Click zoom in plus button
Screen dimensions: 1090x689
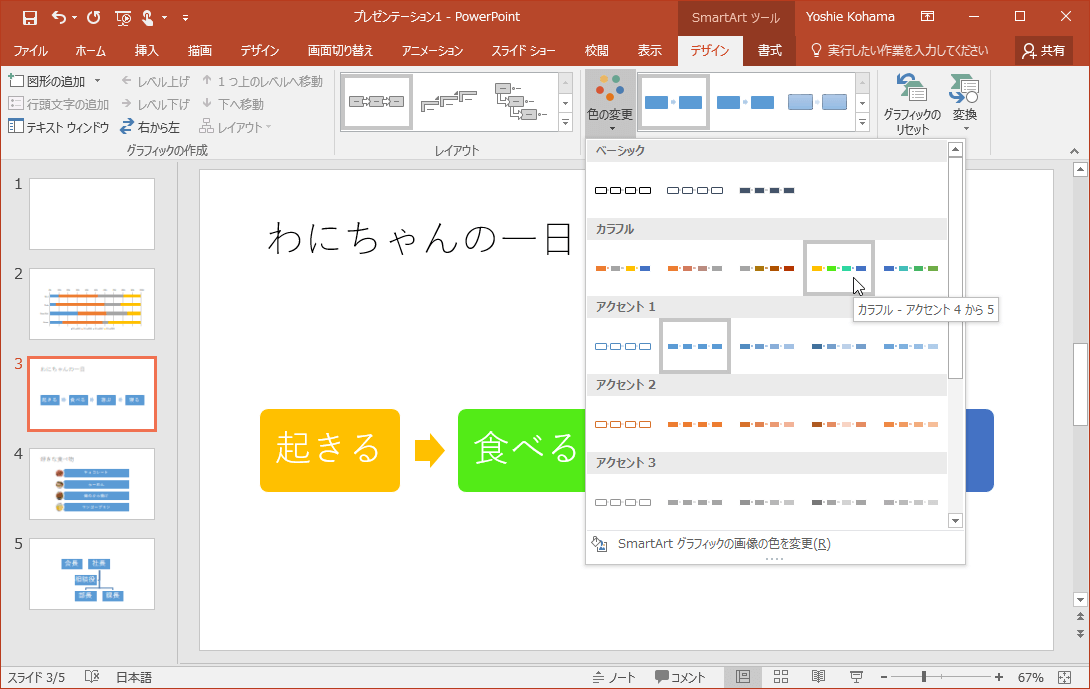coord(999,677)
